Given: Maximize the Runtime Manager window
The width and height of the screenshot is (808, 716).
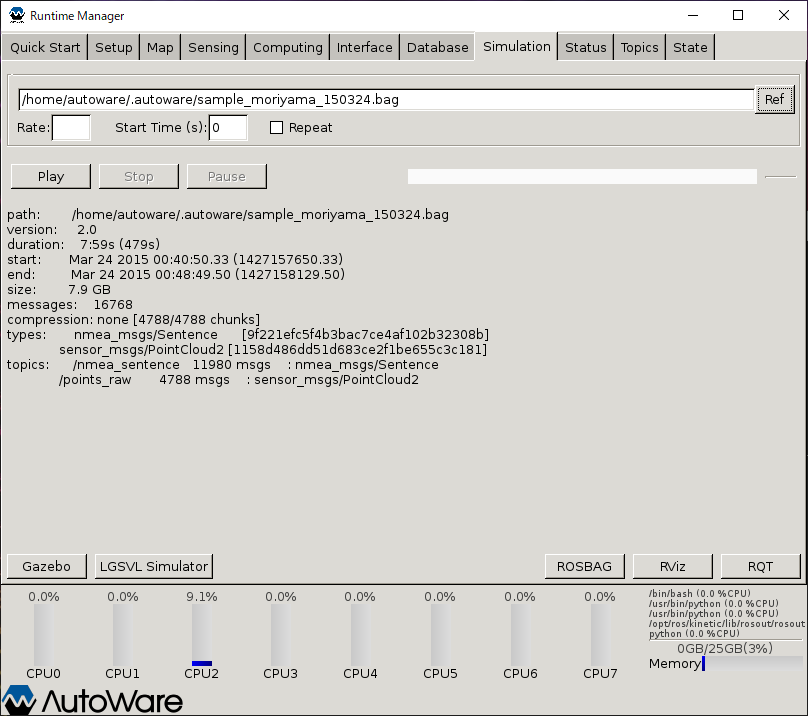Looking at the screenshot, I should (738, 15).
